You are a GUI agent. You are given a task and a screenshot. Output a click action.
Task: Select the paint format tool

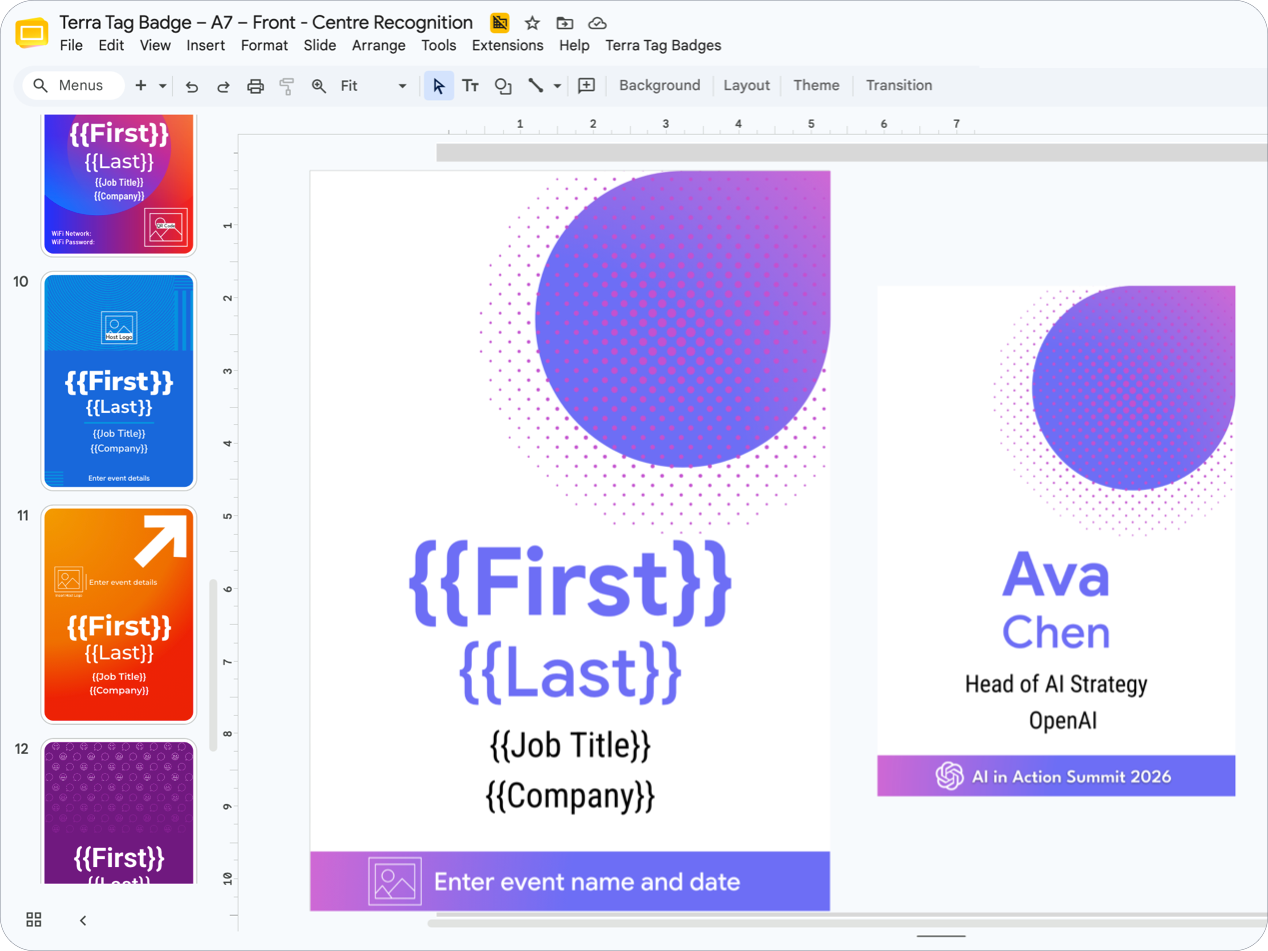(287, 86)
